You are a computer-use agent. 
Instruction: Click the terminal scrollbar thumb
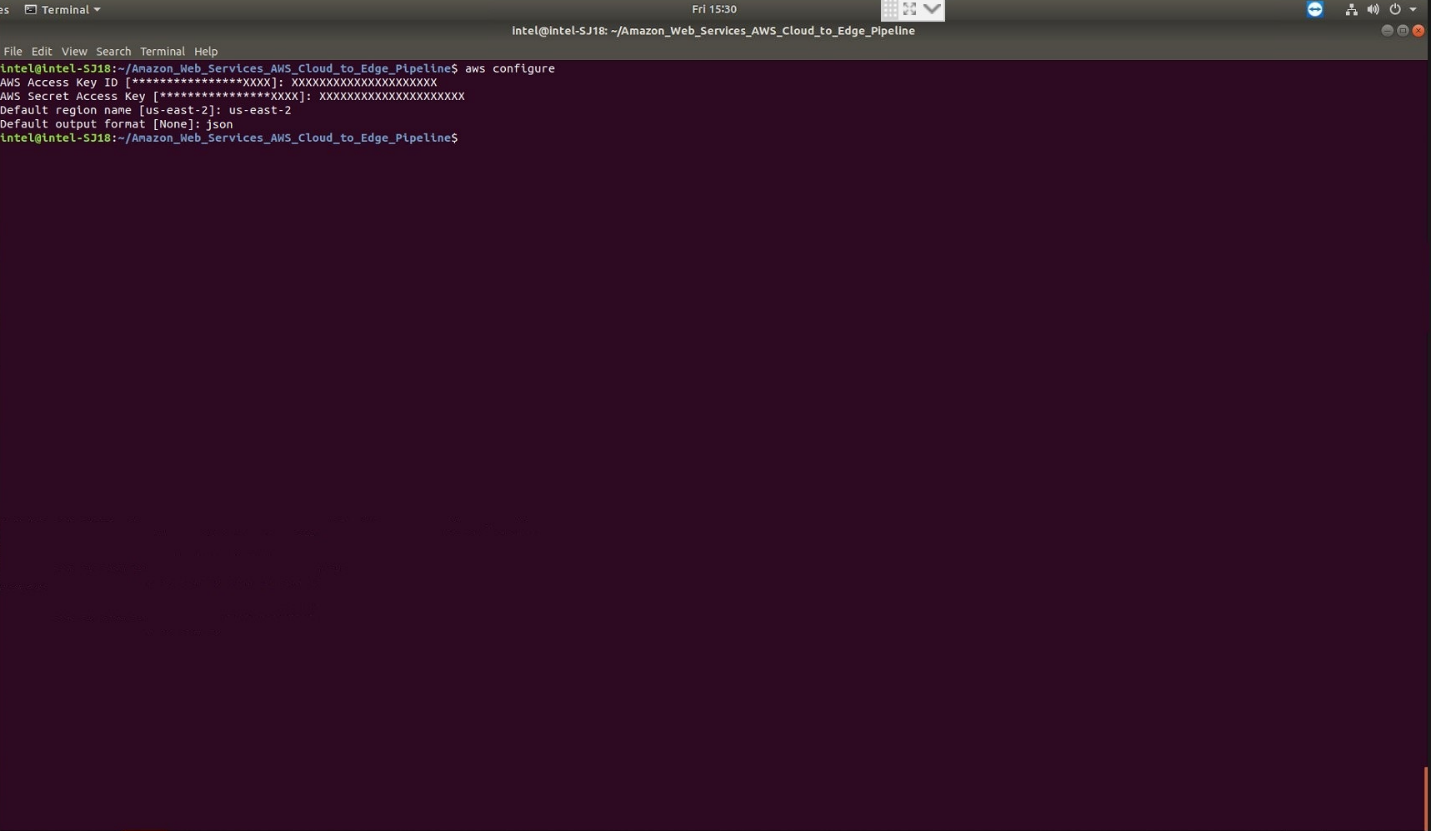pyautogui.click(x=1426, y=798)
